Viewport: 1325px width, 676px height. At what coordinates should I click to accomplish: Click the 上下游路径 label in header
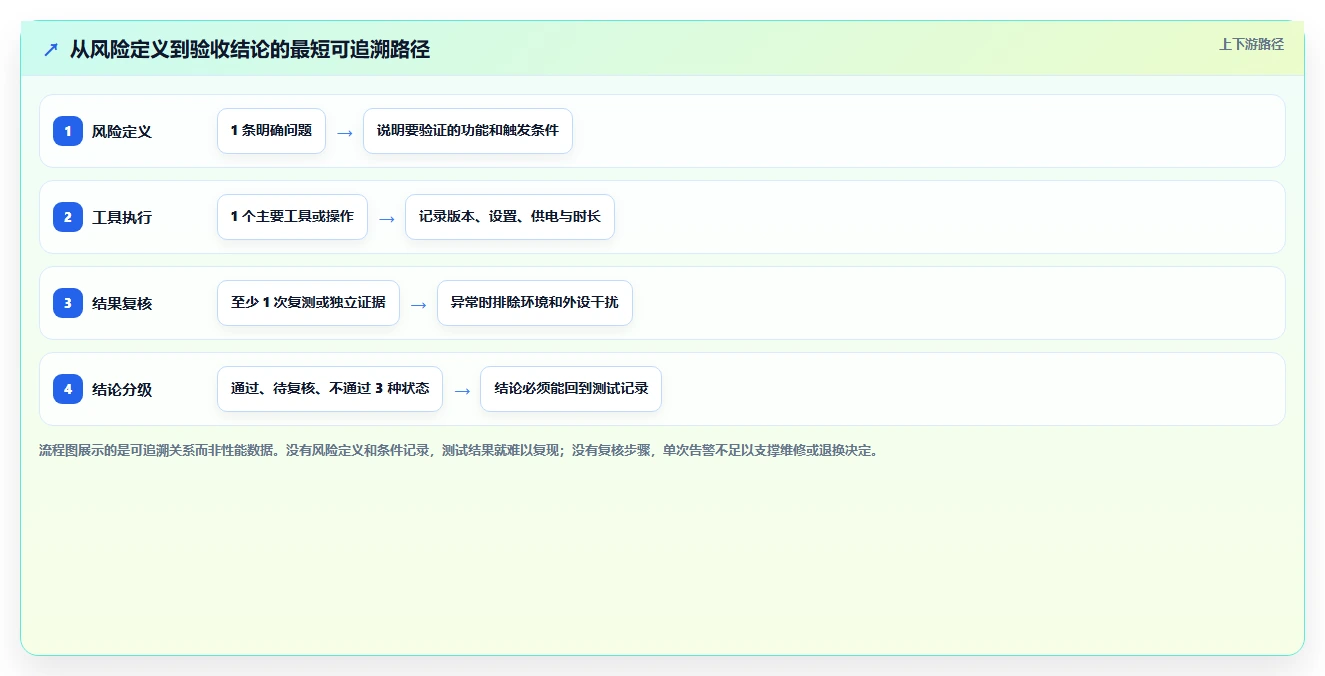1251,44
